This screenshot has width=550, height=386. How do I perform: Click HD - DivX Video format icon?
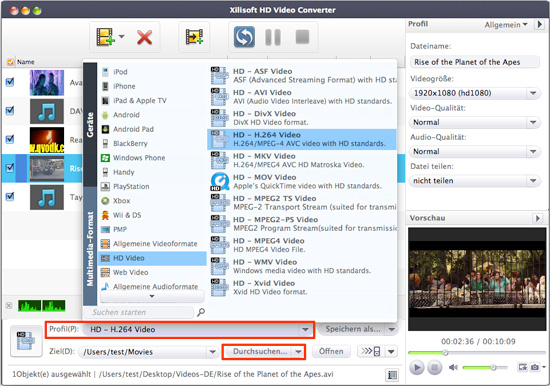pos(220,118)
